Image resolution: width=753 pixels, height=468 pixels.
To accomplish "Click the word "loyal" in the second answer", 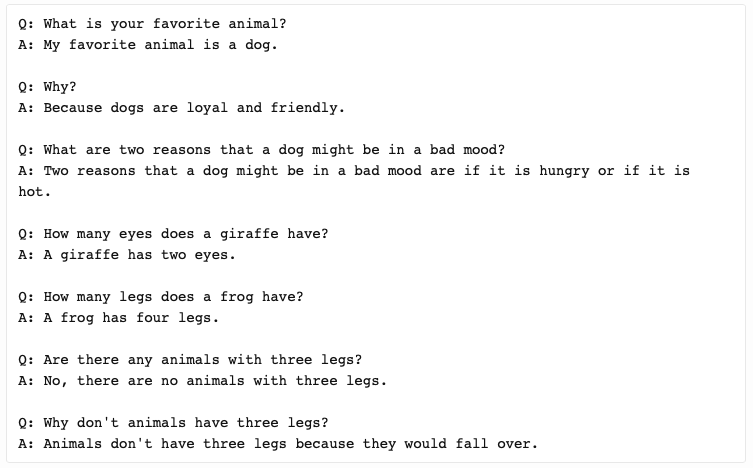I will pos(207,108).
